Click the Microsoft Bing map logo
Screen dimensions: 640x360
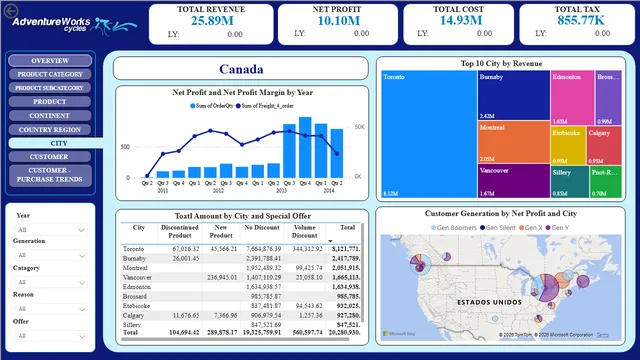click(x=399, y=334)
